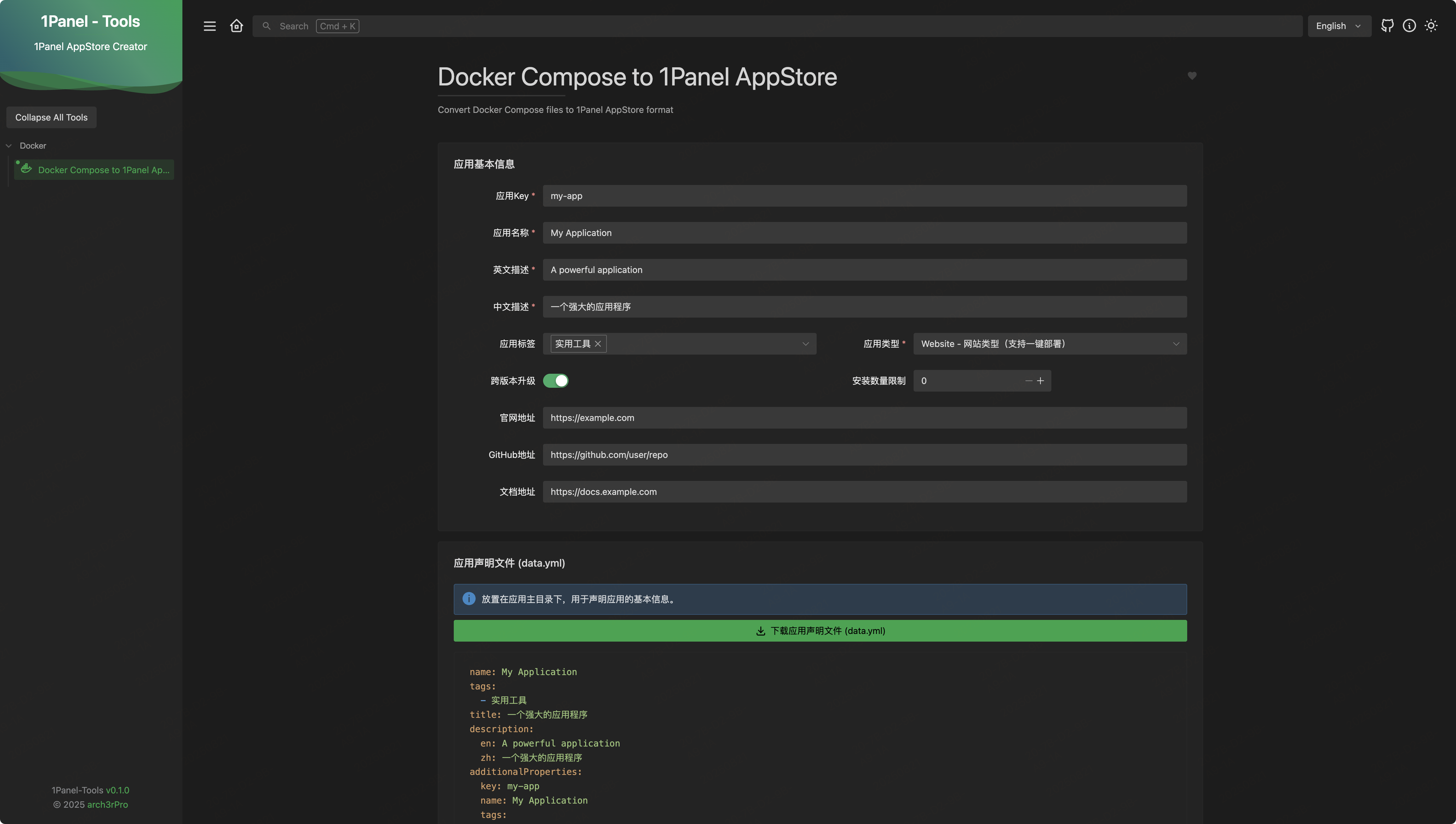Click the 应用Key input field

[x=864, y=196]
